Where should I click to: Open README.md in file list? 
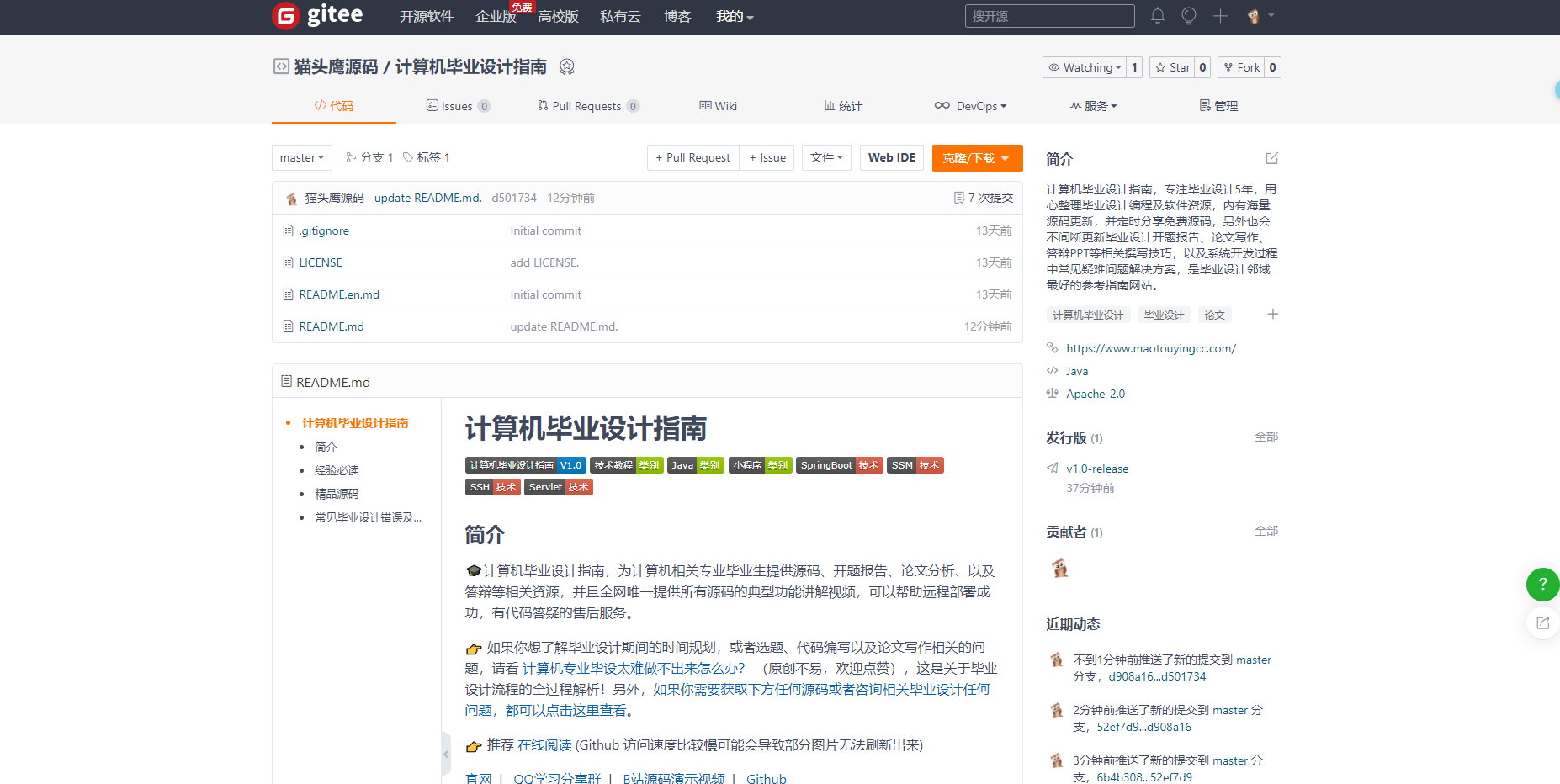tap(332, 326)
